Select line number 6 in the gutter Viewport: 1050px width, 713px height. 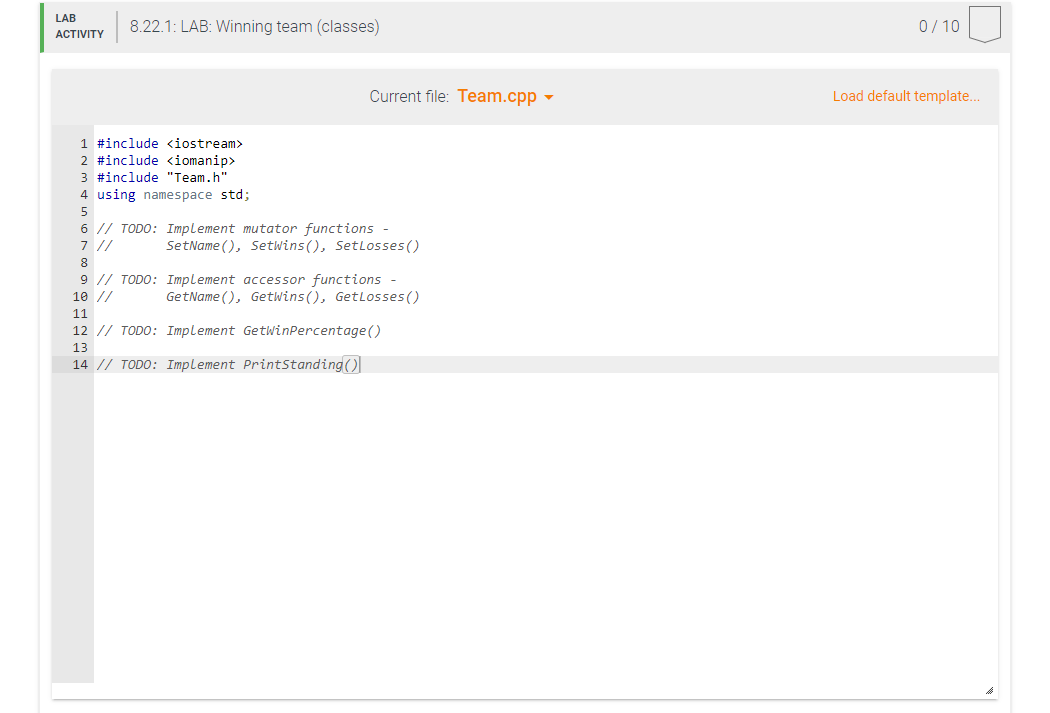click(83, 228)
